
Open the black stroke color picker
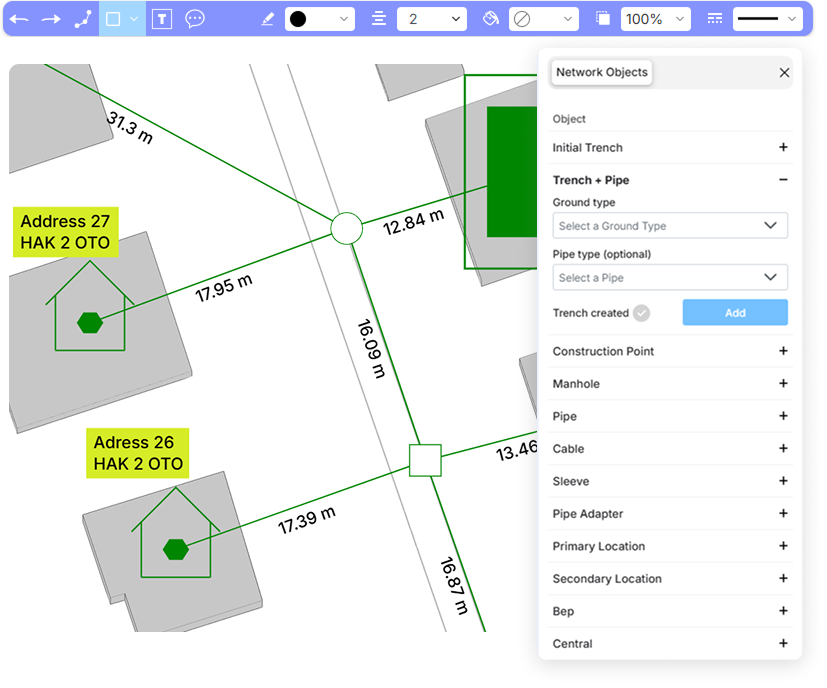pos(320,19)
